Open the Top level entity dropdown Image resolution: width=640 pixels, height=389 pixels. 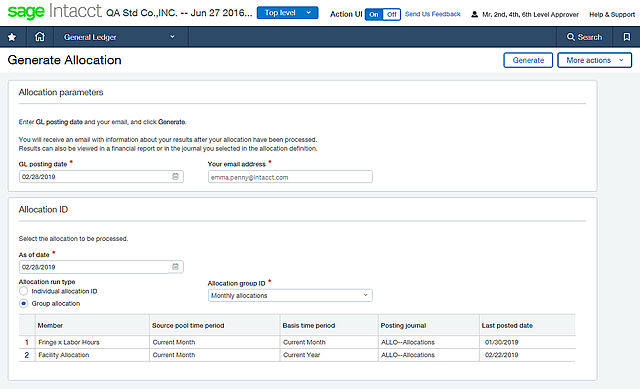[x=287, y=13]
